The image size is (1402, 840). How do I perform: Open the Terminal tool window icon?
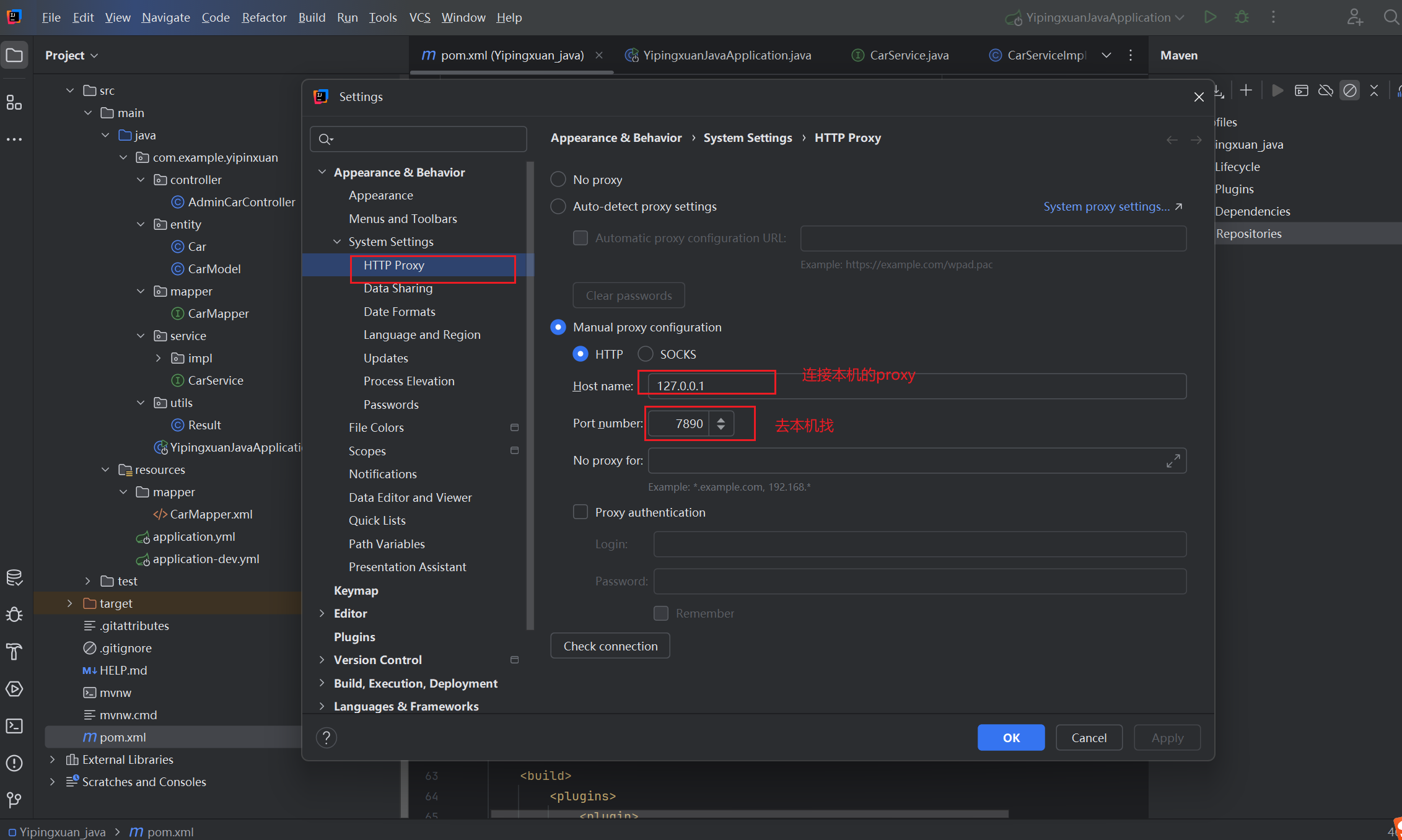click(14, 726)
